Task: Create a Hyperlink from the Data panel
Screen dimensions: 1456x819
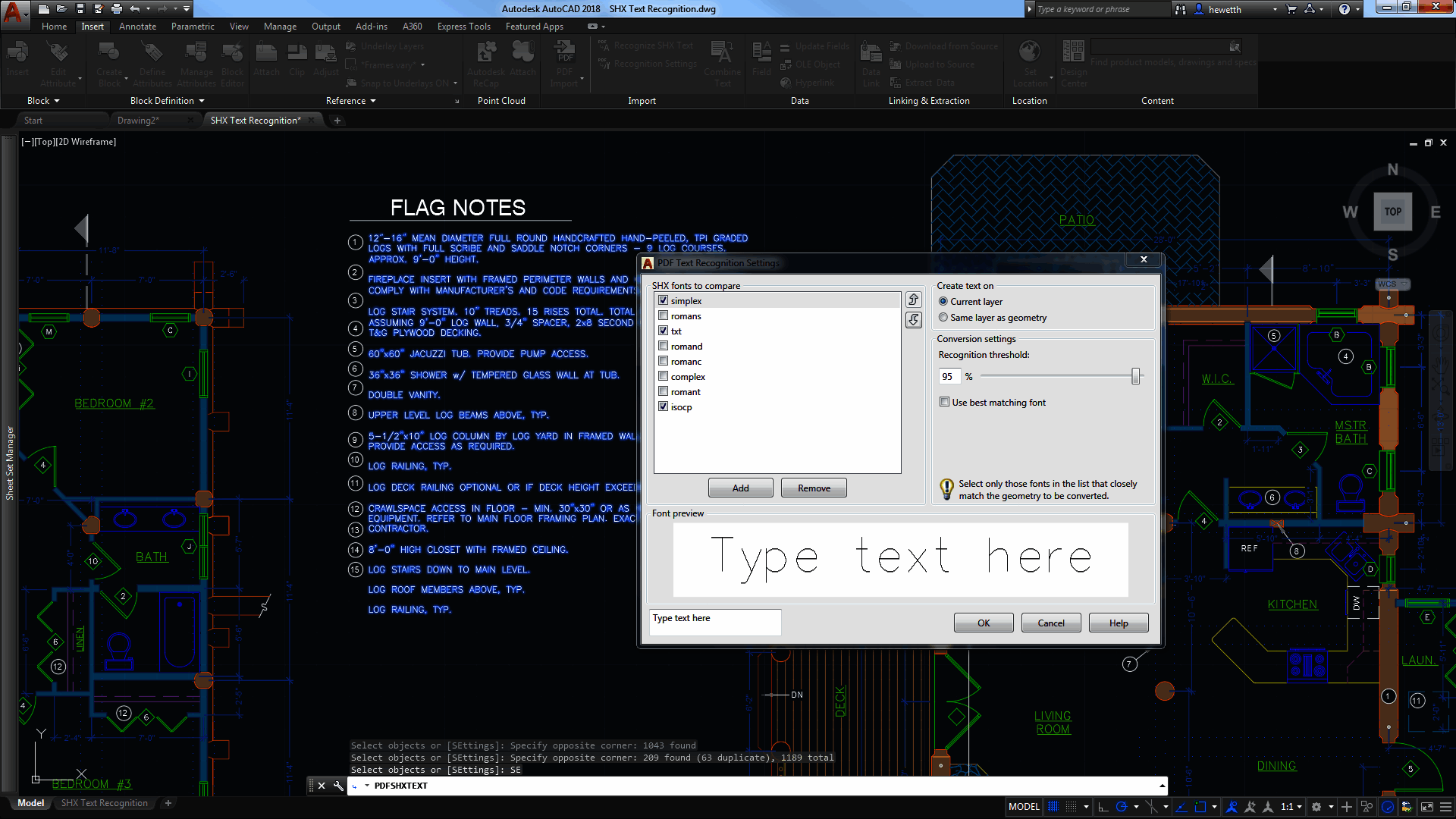Action: 812,82
